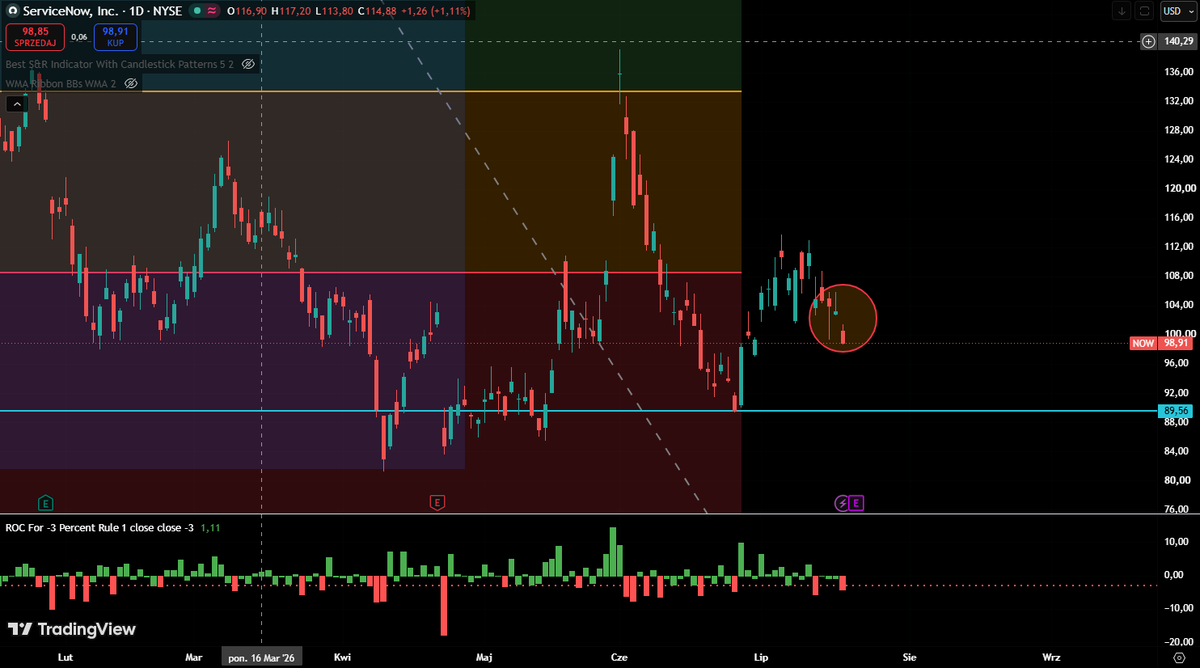Select the ROC For -3 Percent Rule indicator legend
The height and width of the screenshot is (668, 1200).
100,527
